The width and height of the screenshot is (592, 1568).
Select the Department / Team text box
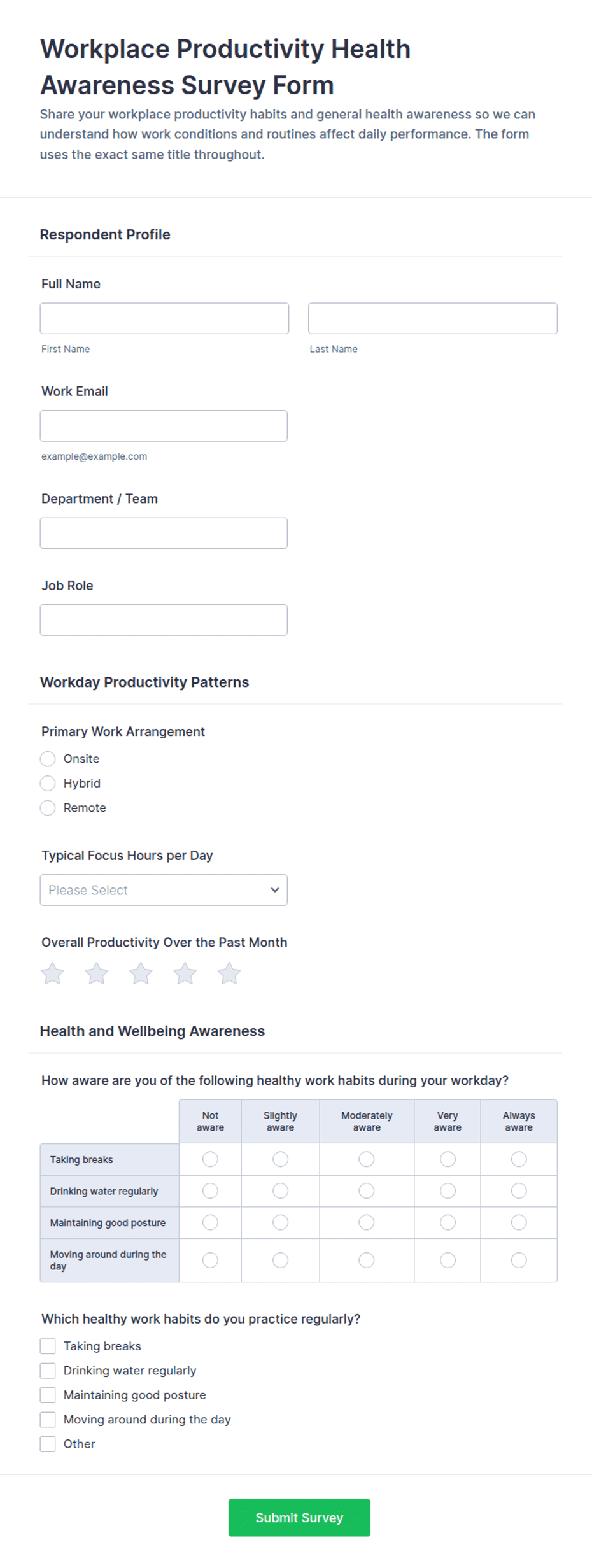[164, 533]
